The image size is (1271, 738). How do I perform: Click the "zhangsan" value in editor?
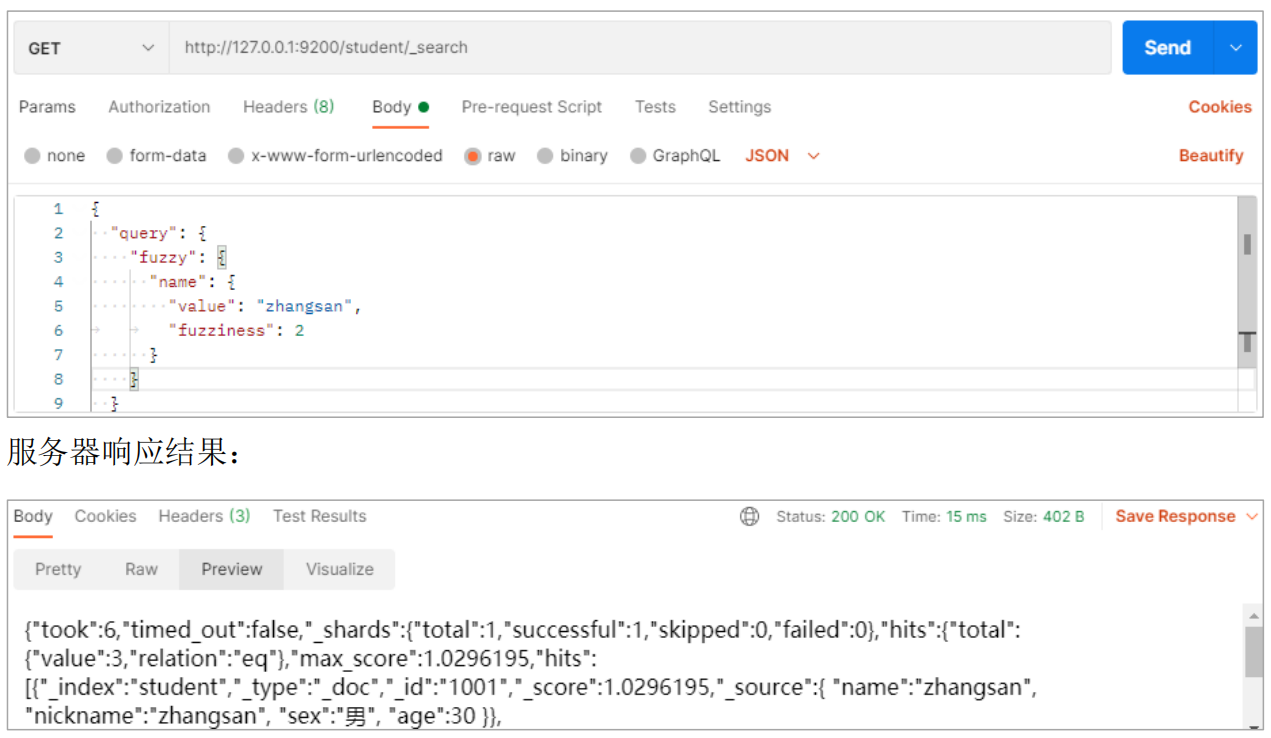click(304, 306)
